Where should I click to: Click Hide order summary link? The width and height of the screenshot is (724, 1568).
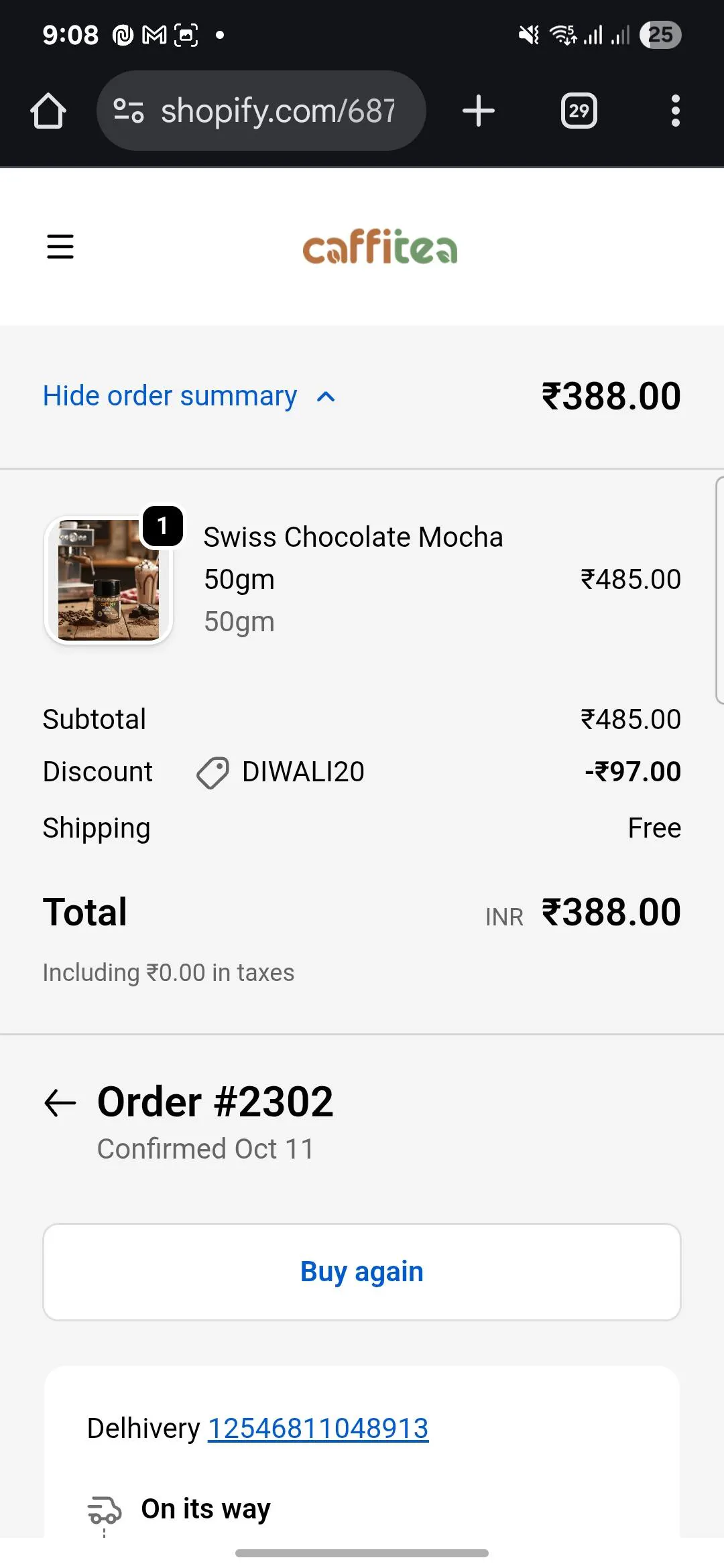click(x=170, y=396)
